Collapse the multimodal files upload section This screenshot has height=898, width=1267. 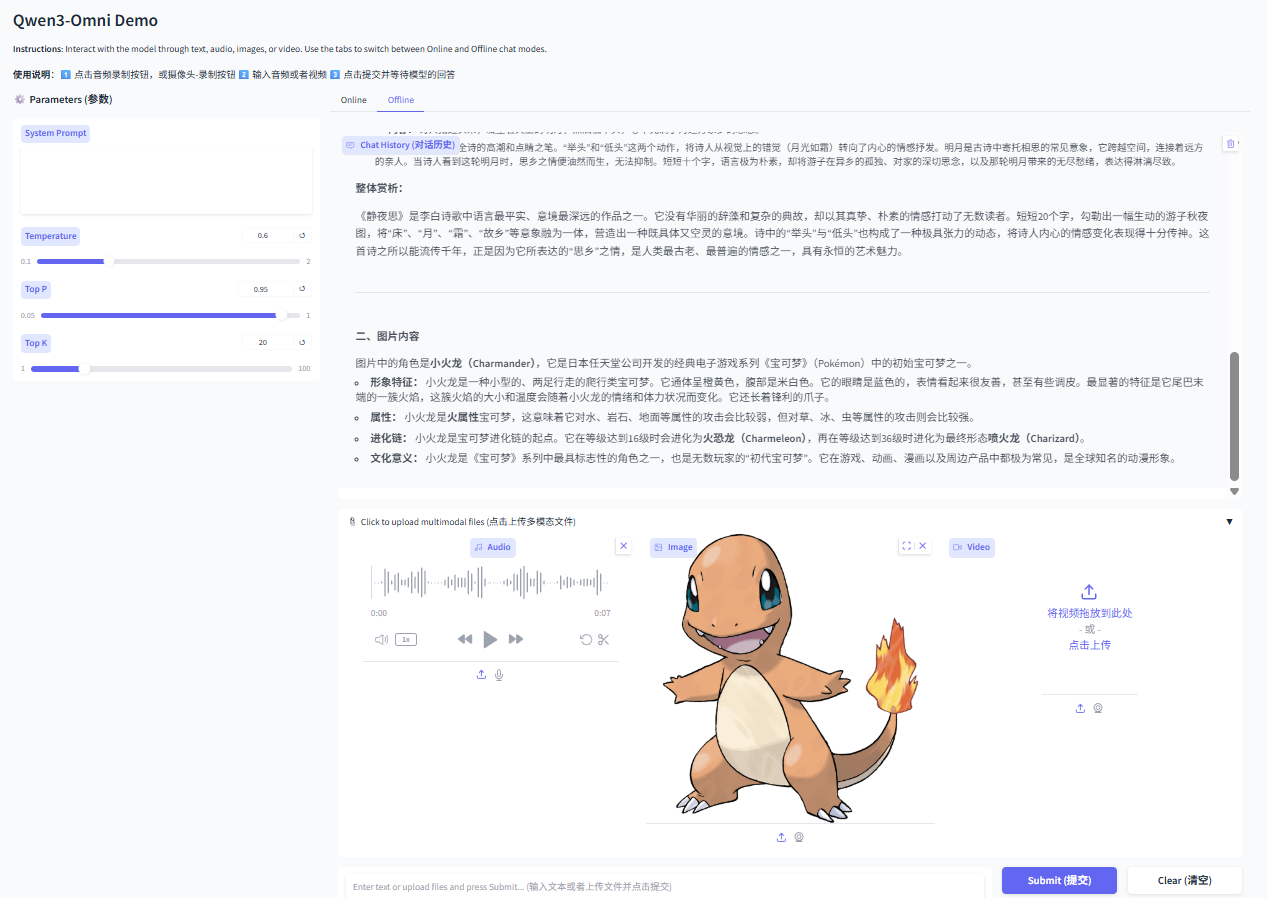pyautogui.click(x=1229, y=521)
